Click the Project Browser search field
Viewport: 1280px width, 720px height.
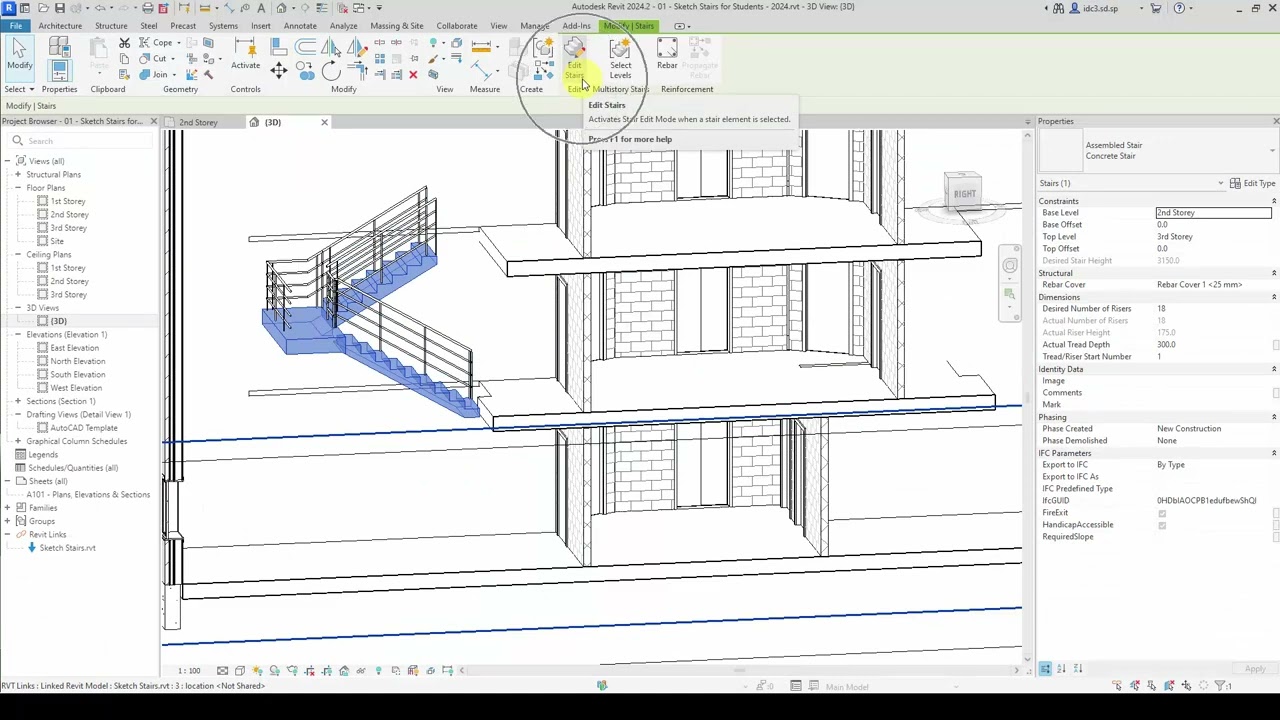80,141
